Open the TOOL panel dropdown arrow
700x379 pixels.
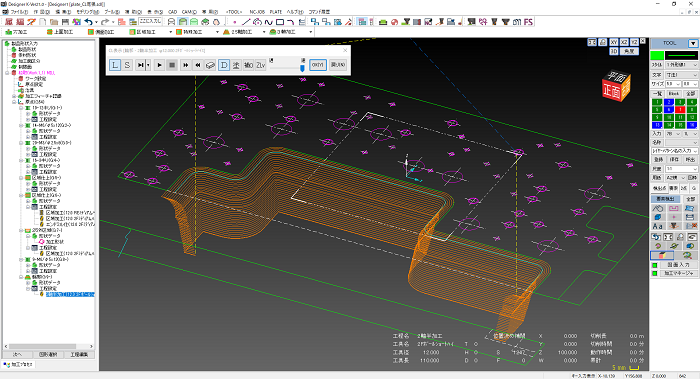(x=693, y=43)
